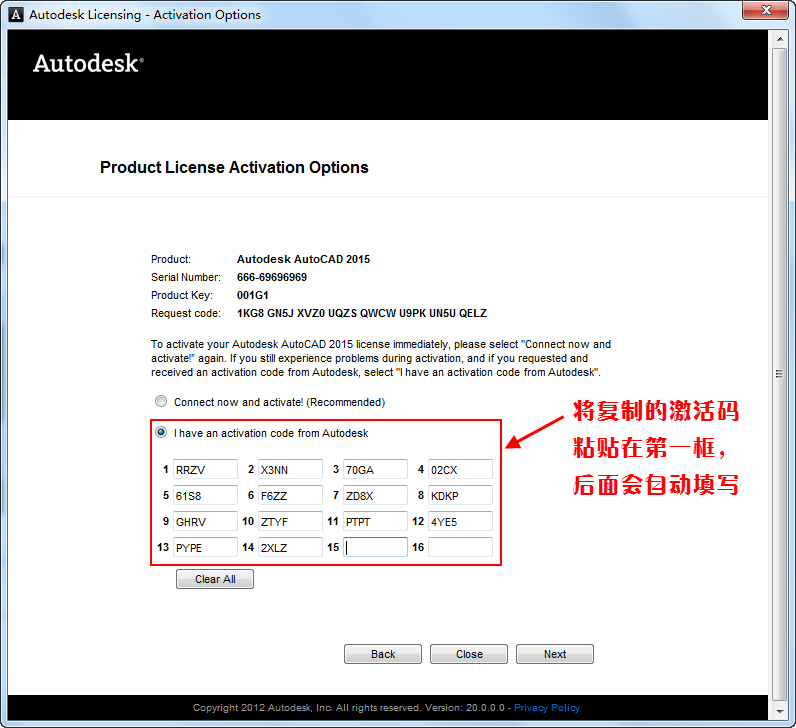Click activation code field 4 containing 02CX
796x728 pixels.
[460, 469]
